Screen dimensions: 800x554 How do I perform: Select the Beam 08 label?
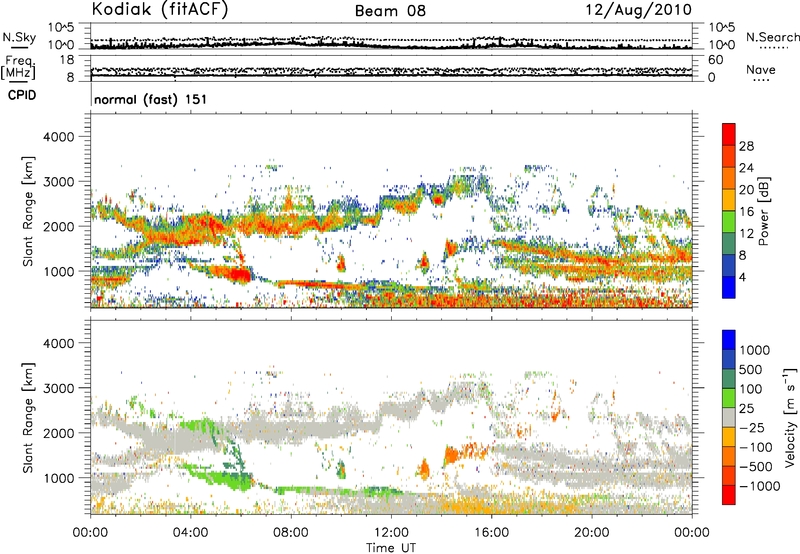[390, 11]
